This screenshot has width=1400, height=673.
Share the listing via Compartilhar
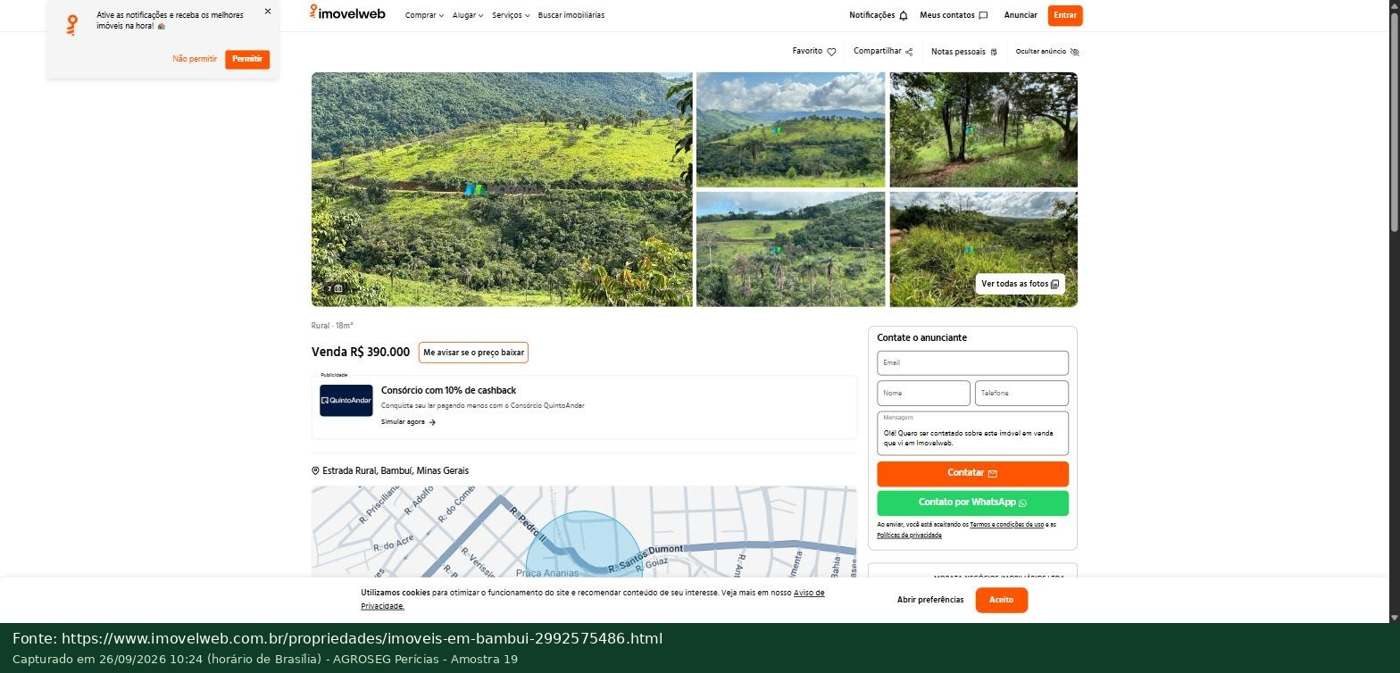tap(883, 51)
